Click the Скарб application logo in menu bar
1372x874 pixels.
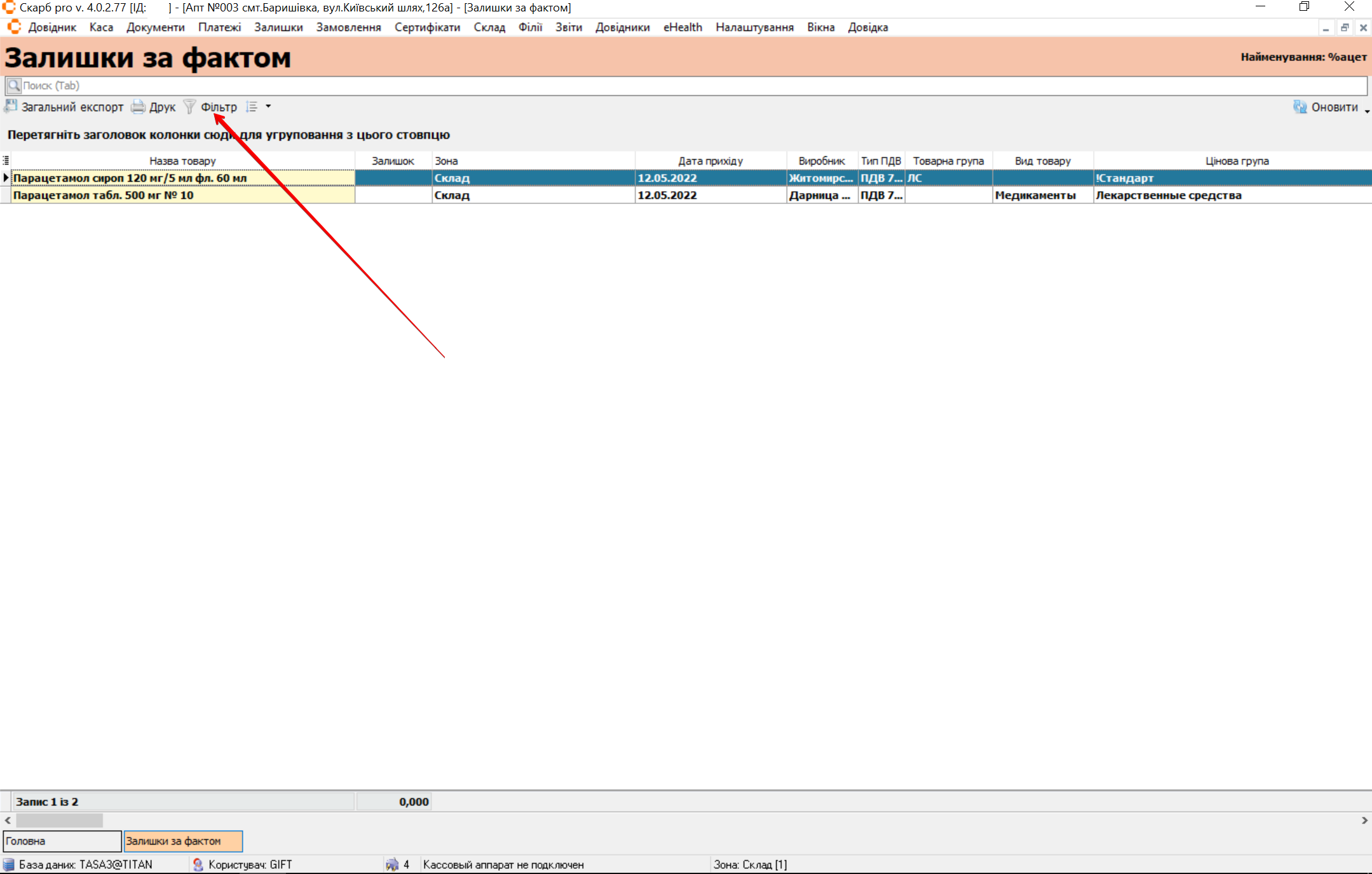point(14,27)
